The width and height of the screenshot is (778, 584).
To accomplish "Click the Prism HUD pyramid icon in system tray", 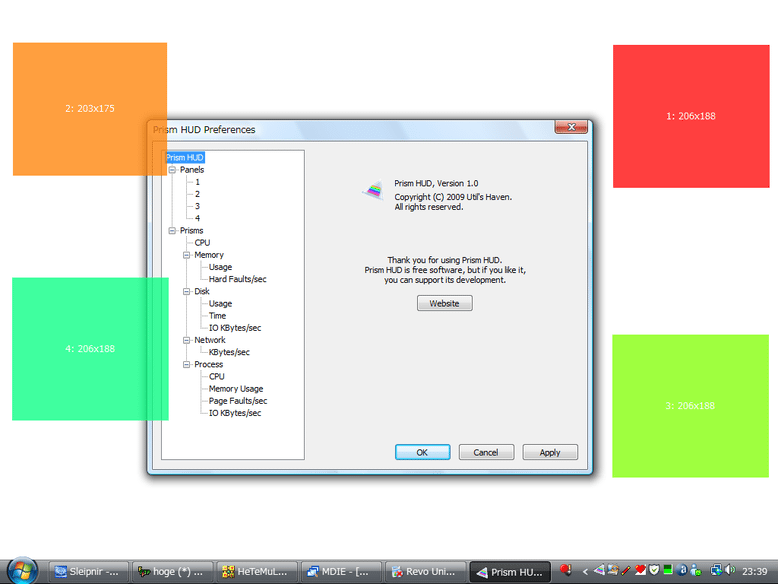I will [599, 570].
